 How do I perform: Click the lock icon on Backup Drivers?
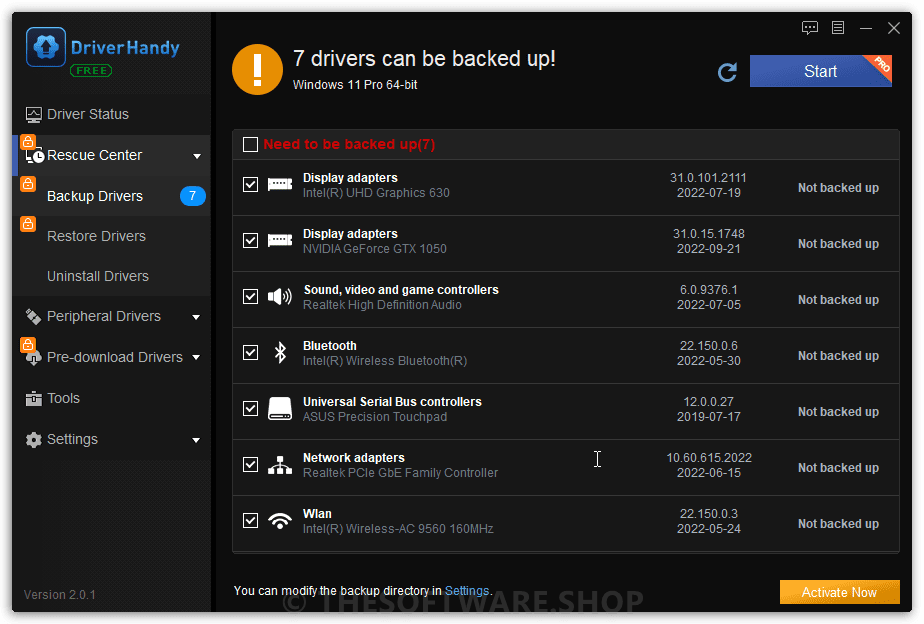[x=28, y=184]
